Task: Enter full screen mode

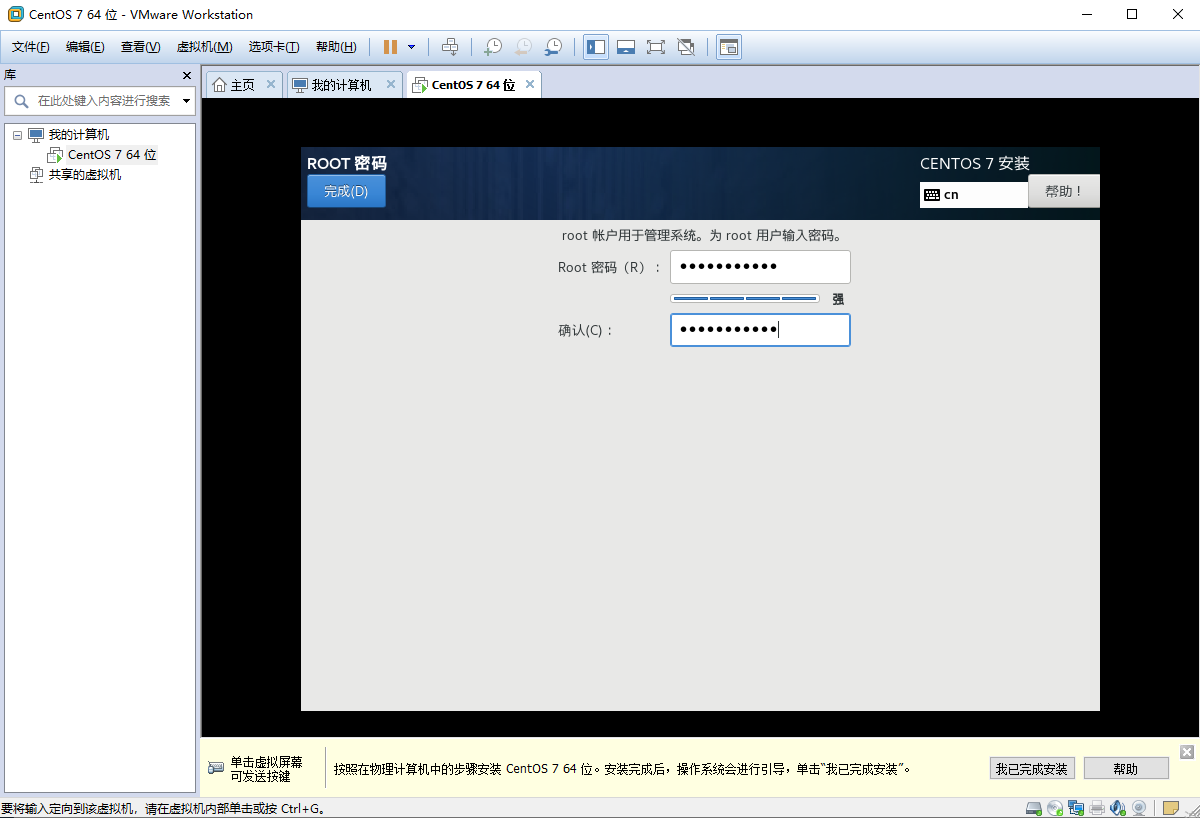Action: (x=656, y=47)
